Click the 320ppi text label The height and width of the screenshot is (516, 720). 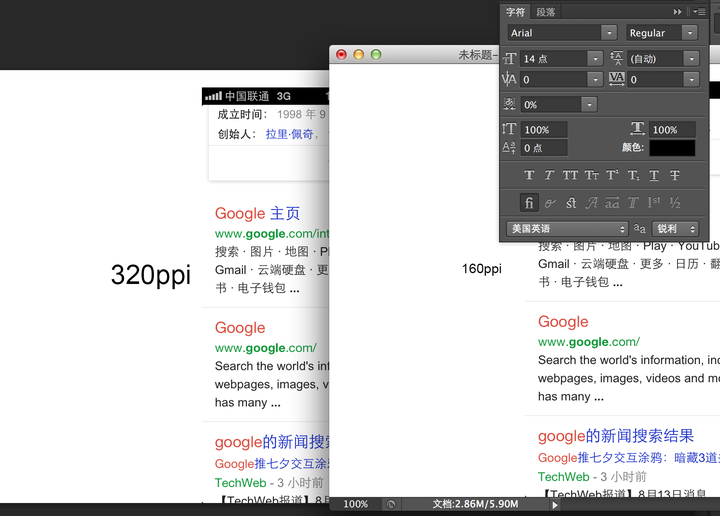tap(151, 275)
